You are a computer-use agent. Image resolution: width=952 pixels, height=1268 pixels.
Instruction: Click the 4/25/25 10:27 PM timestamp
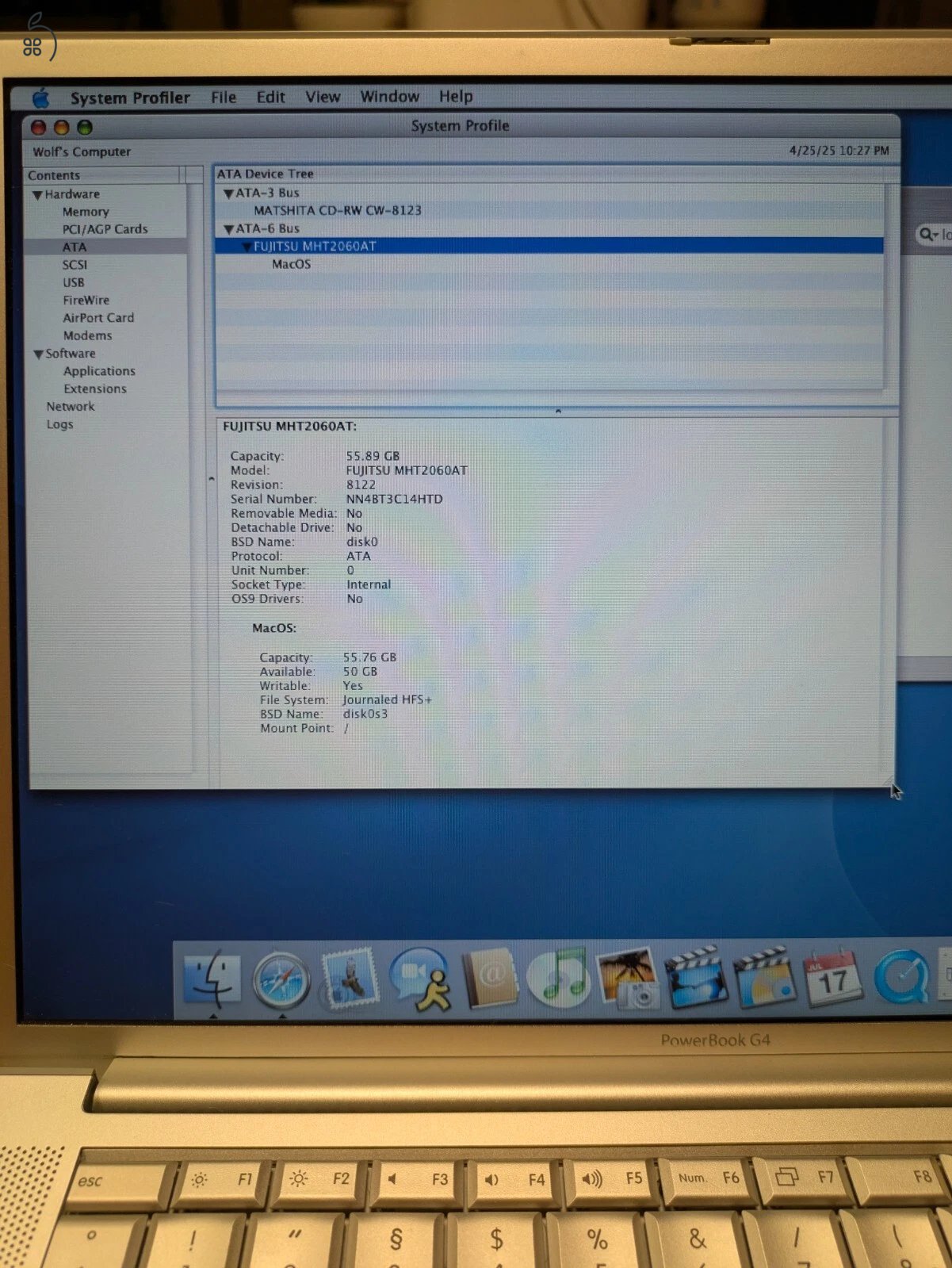(839, 151)
